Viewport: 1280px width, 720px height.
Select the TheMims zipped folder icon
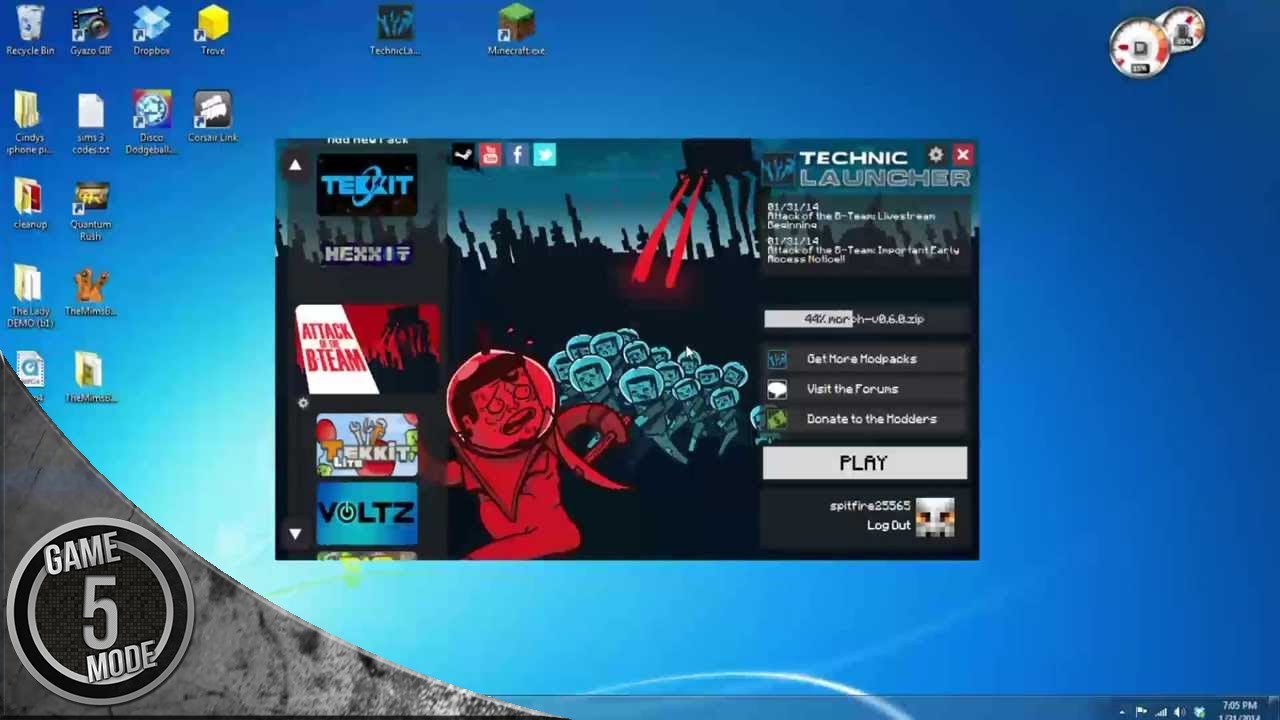point(91,377)
